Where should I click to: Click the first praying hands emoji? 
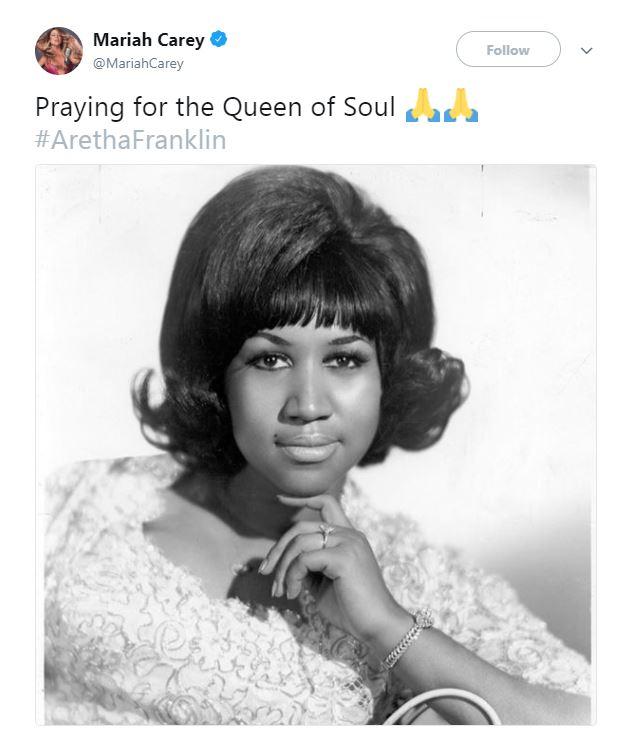click(423, 105)
